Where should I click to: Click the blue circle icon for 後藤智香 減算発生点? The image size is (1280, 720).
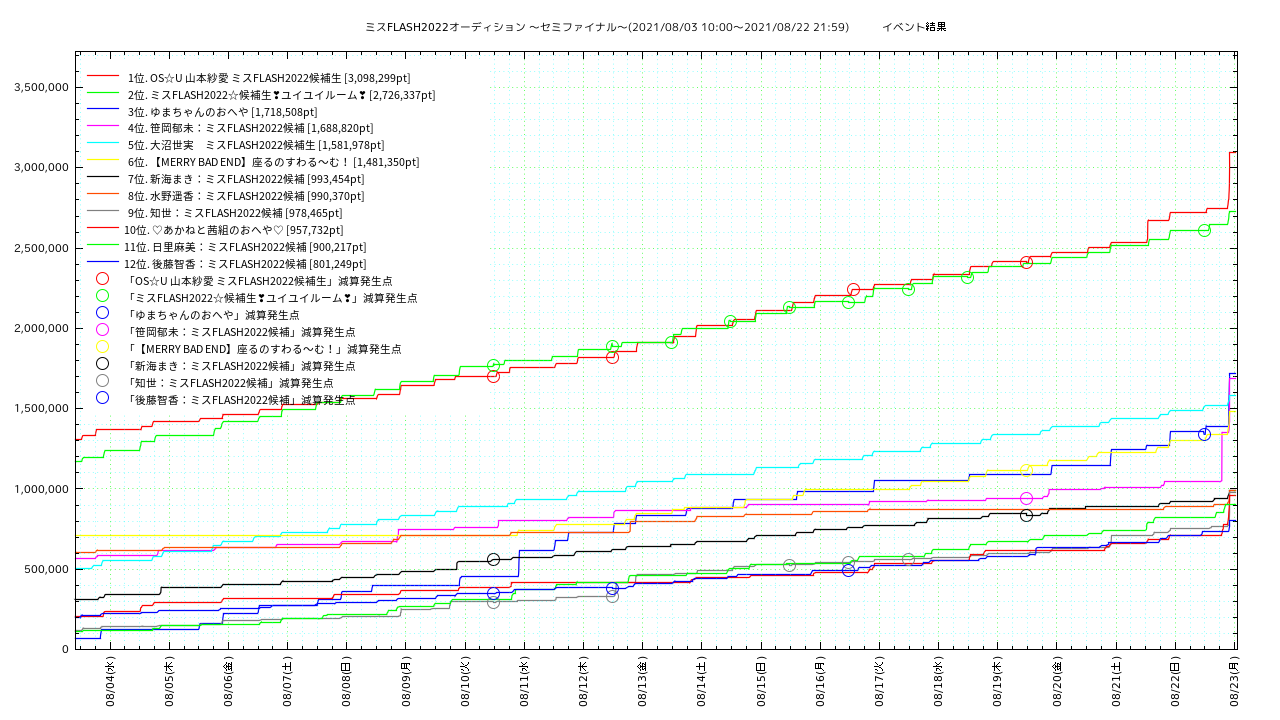tap(102, 399)
